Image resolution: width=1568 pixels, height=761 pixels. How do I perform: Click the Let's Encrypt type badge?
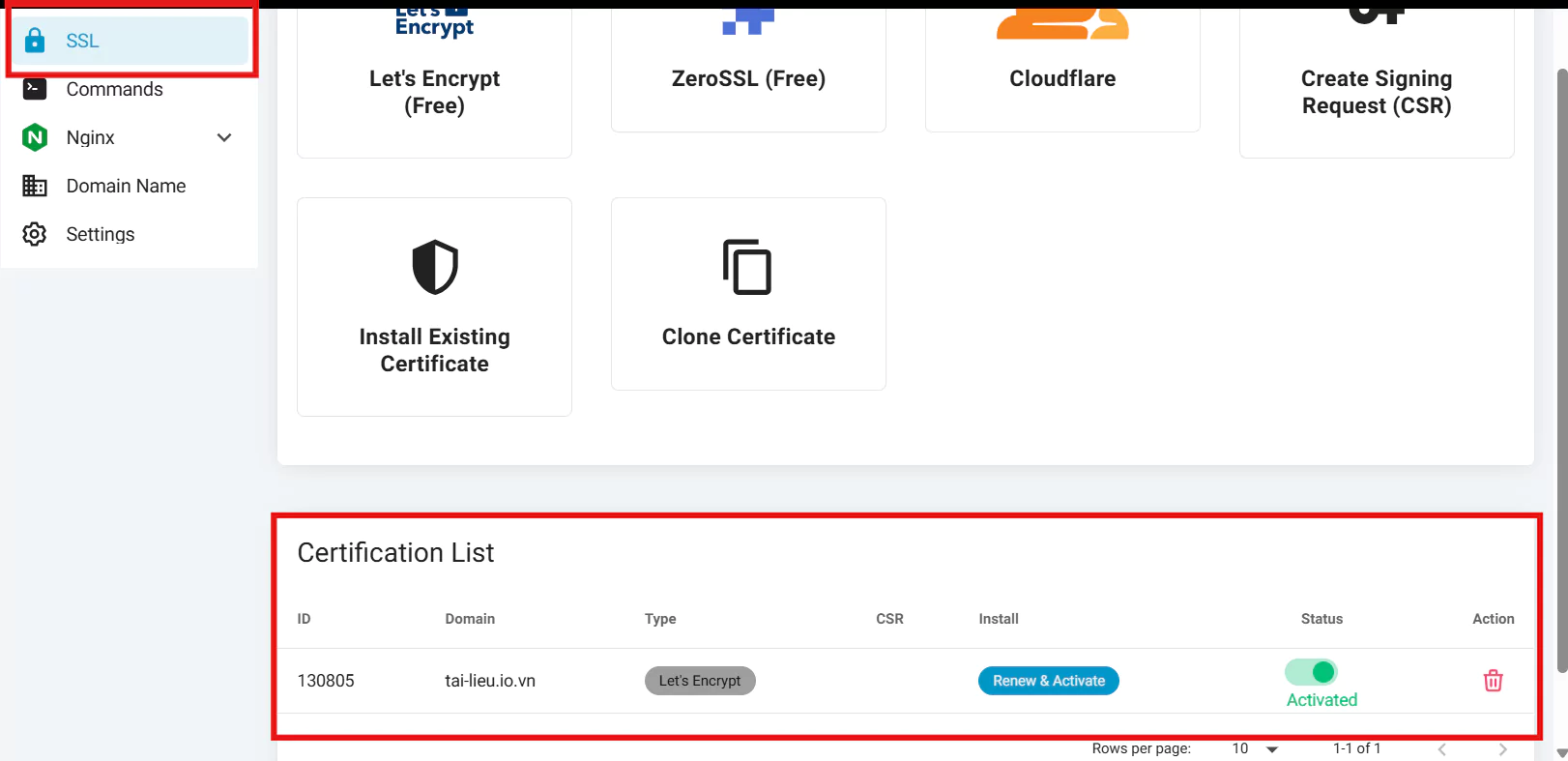point(700,681)
